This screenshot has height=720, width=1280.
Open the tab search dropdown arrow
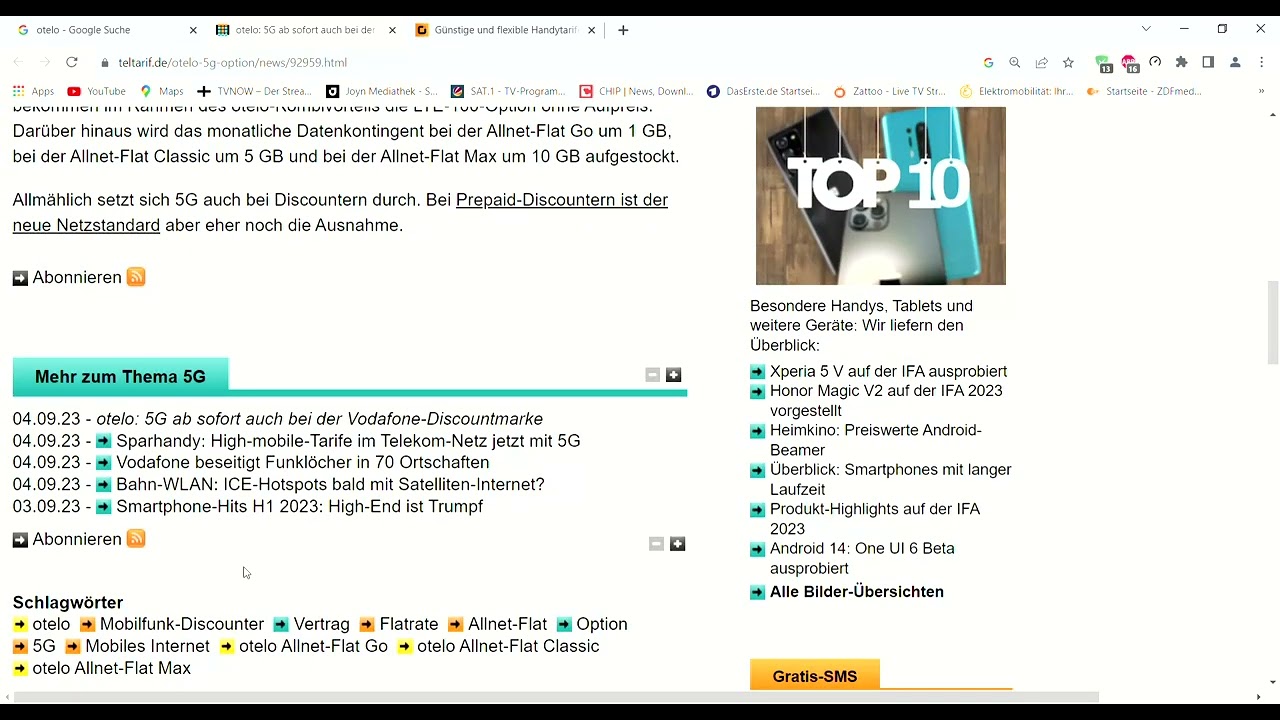coord(1146,29)
